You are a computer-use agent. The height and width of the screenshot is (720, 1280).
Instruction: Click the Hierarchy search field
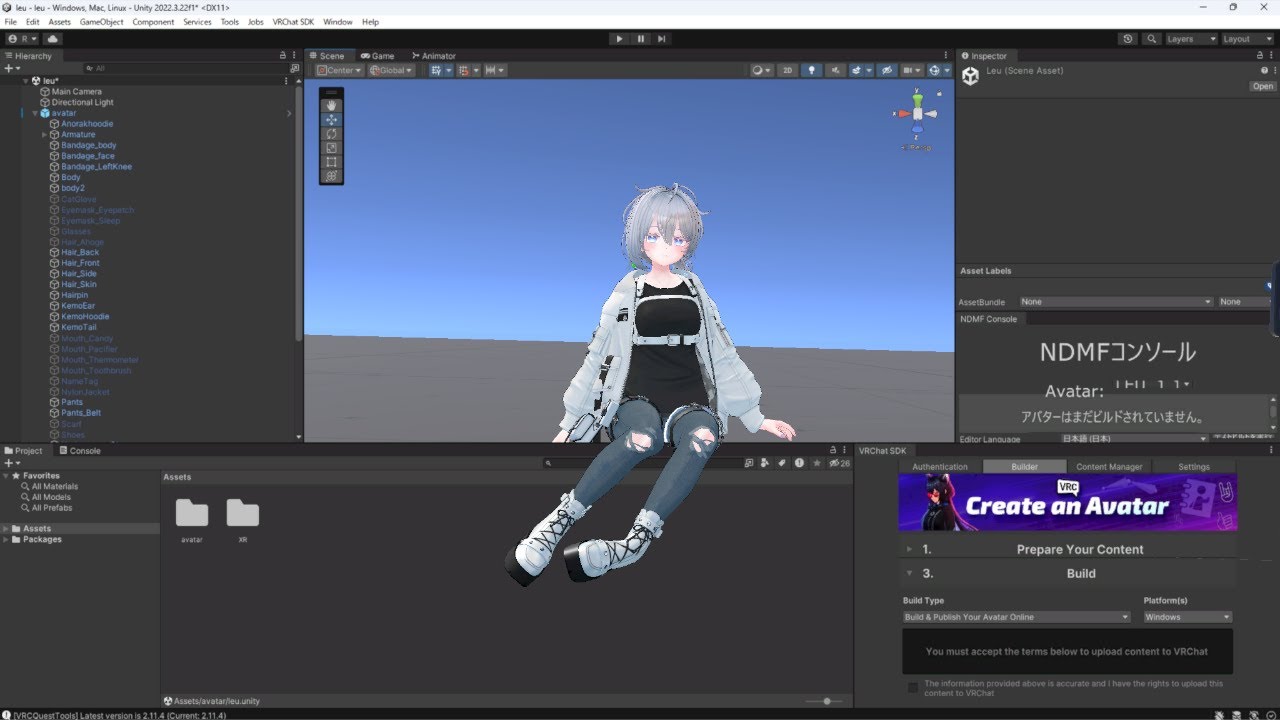185,68
